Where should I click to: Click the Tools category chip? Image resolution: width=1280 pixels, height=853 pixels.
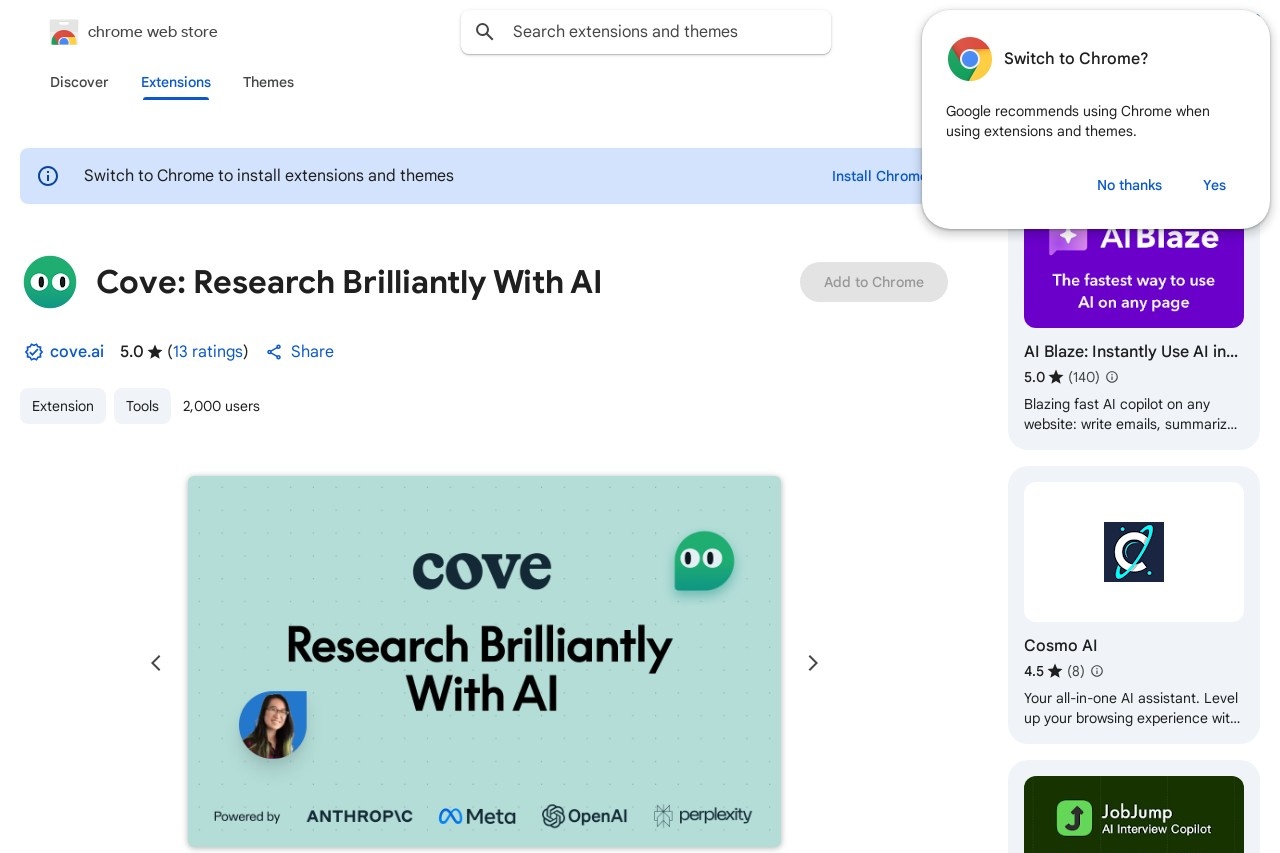142,406
